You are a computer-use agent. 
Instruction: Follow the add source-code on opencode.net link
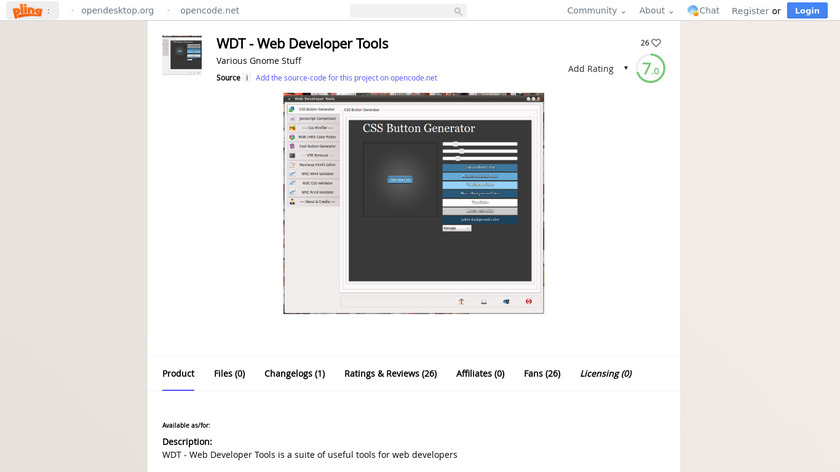346,78
